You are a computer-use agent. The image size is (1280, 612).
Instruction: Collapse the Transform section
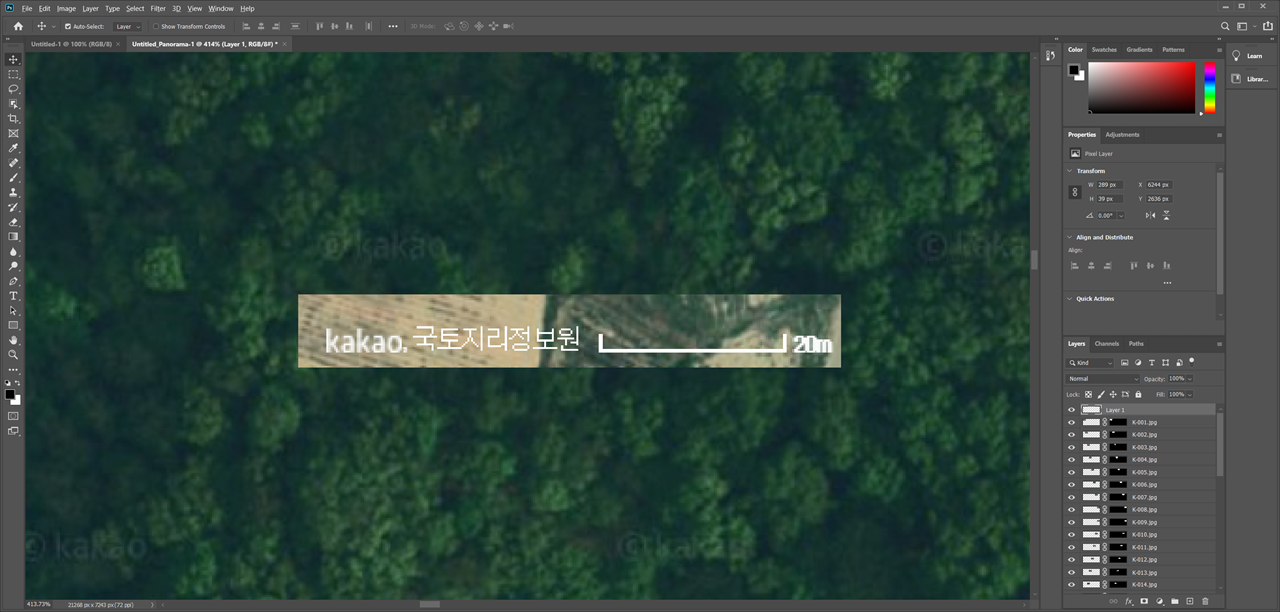(1070, 171)
